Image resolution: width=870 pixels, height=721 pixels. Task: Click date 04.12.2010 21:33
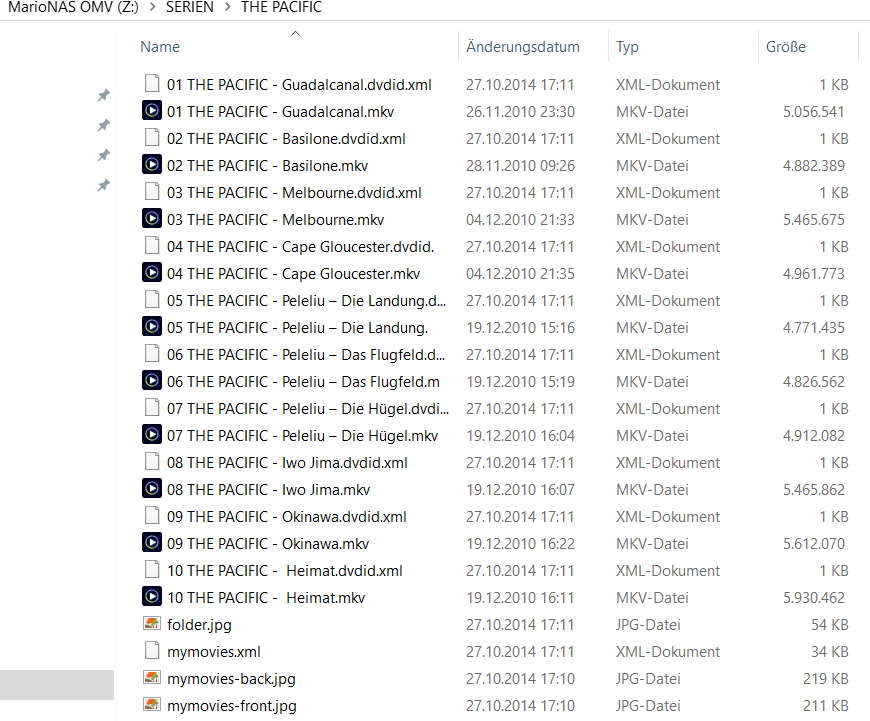[x=520, y=219]
